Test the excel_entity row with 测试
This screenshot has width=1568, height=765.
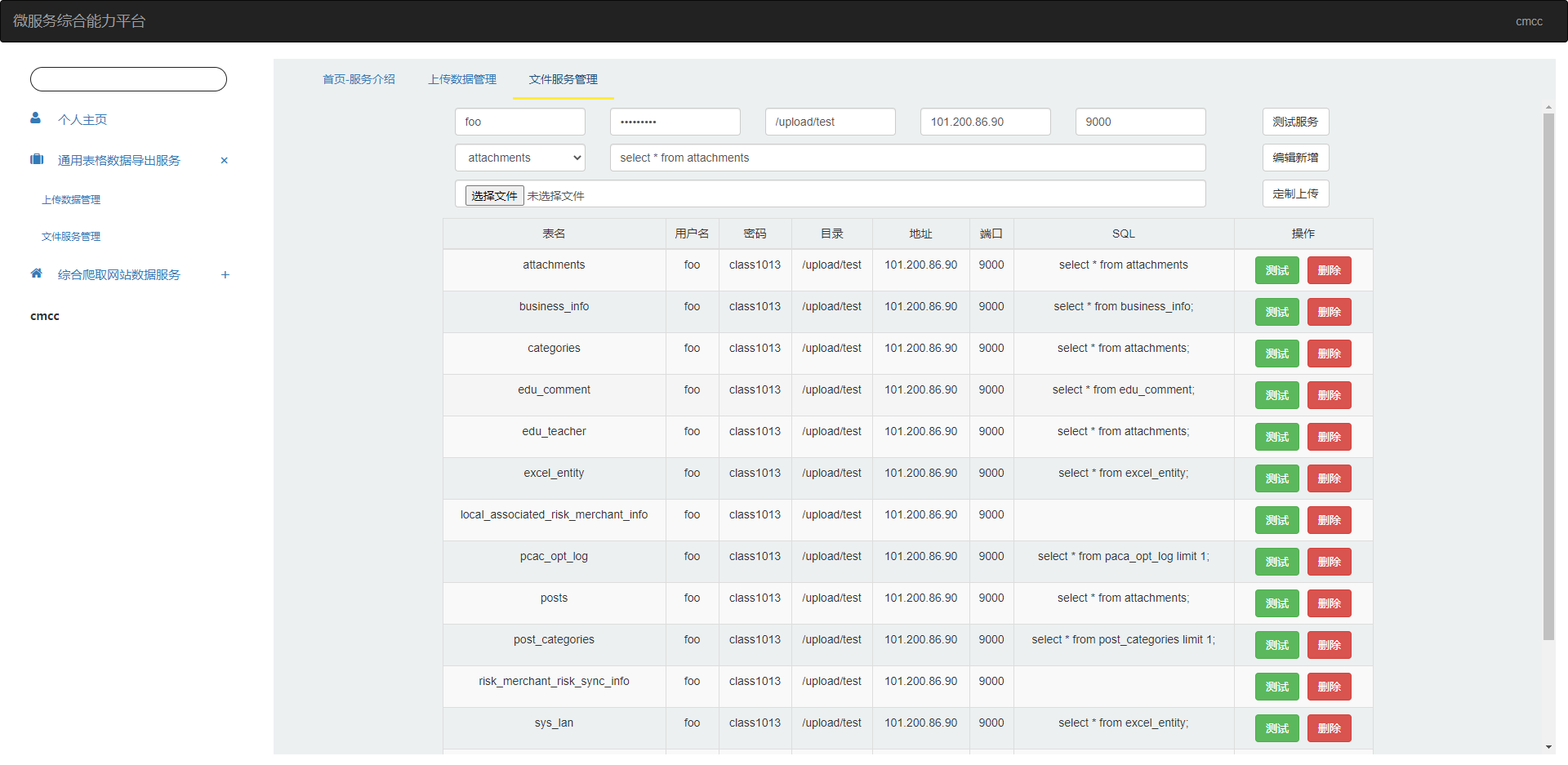click(1277, 478)
